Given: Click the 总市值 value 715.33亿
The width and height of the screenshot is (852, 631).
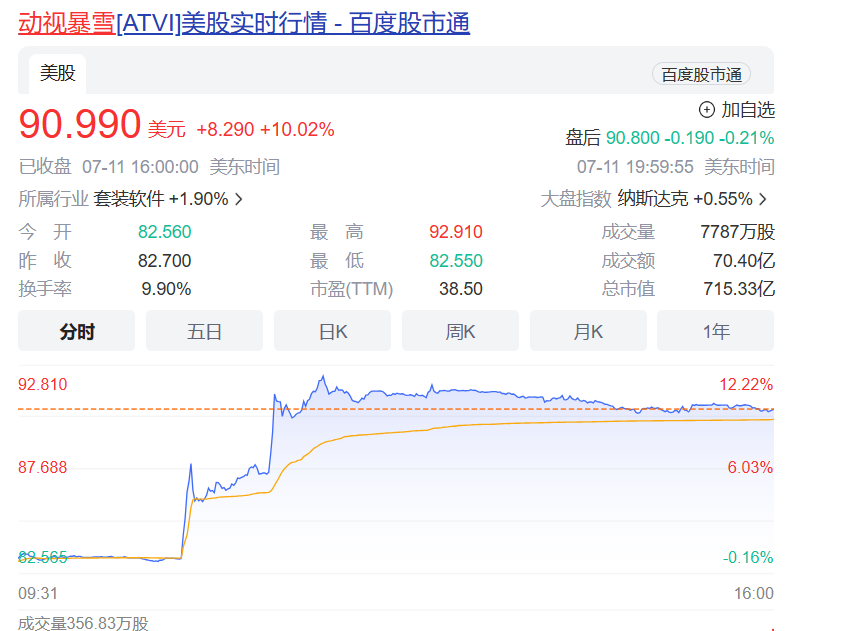Looking at the screenshot, I should (x=739, y=289).
